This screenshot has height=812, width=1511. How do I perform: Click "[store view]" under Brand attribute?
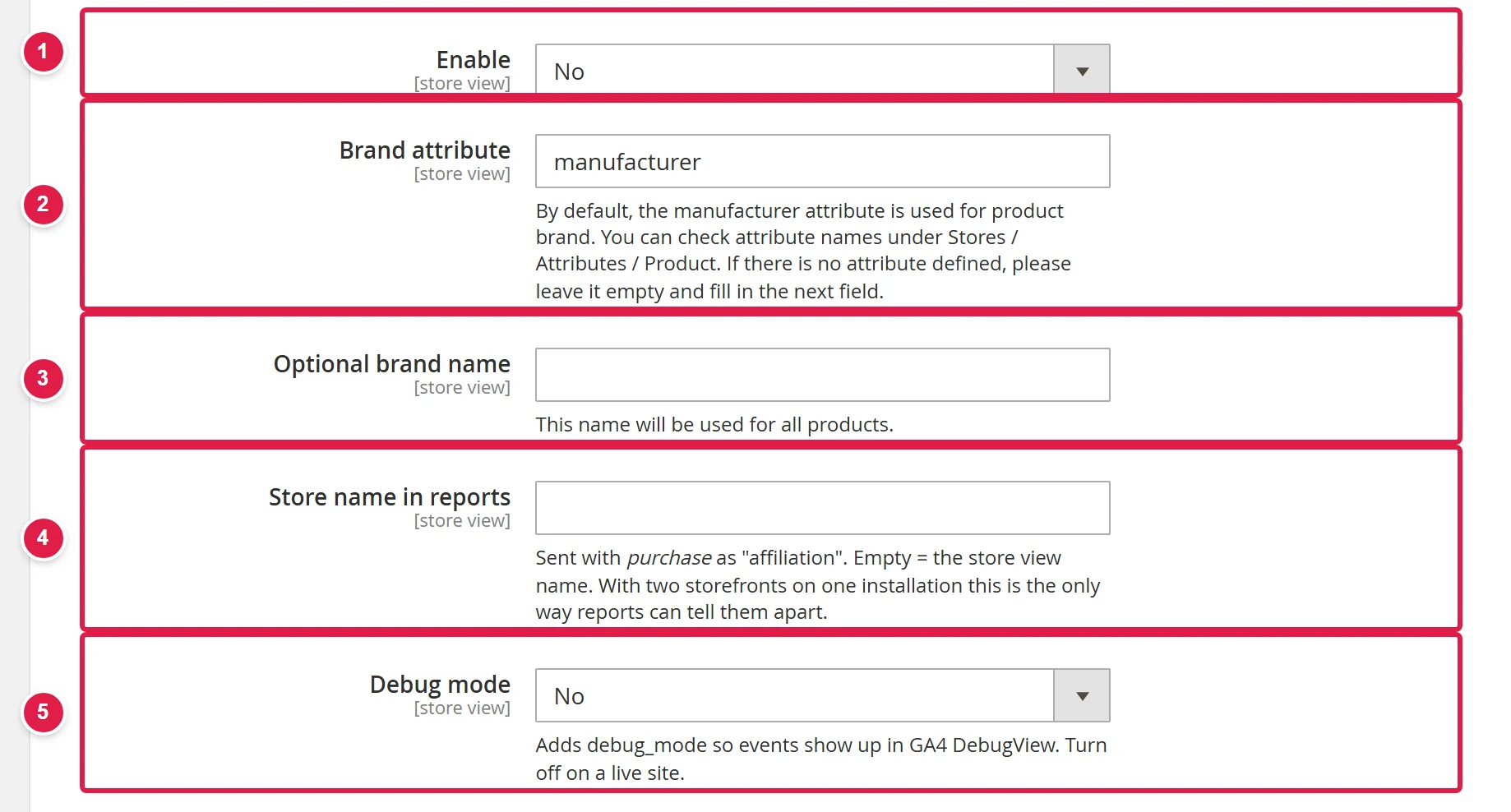point(462,174)
